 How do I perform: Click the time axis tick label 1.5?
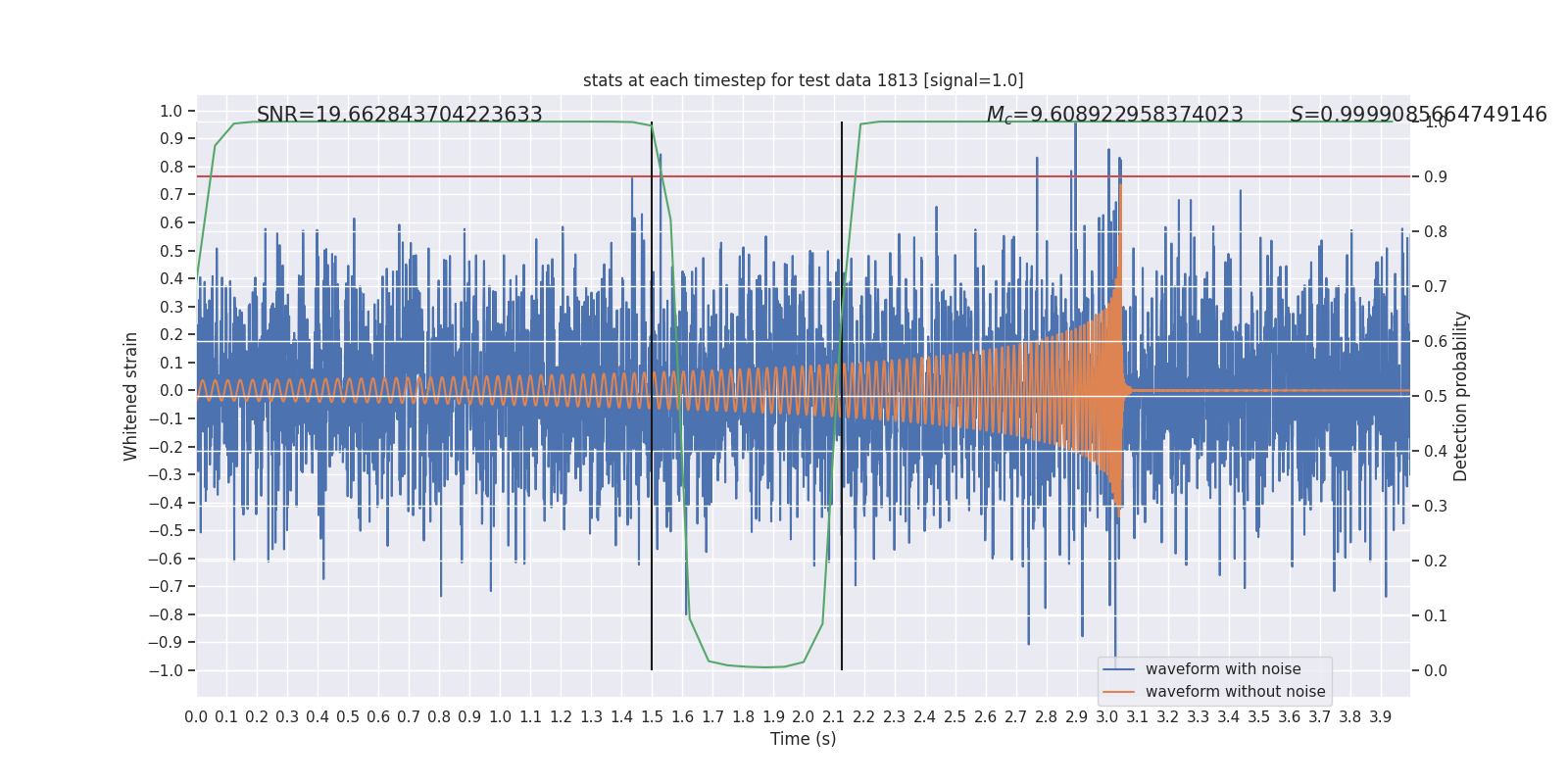(x=652, y=717)
